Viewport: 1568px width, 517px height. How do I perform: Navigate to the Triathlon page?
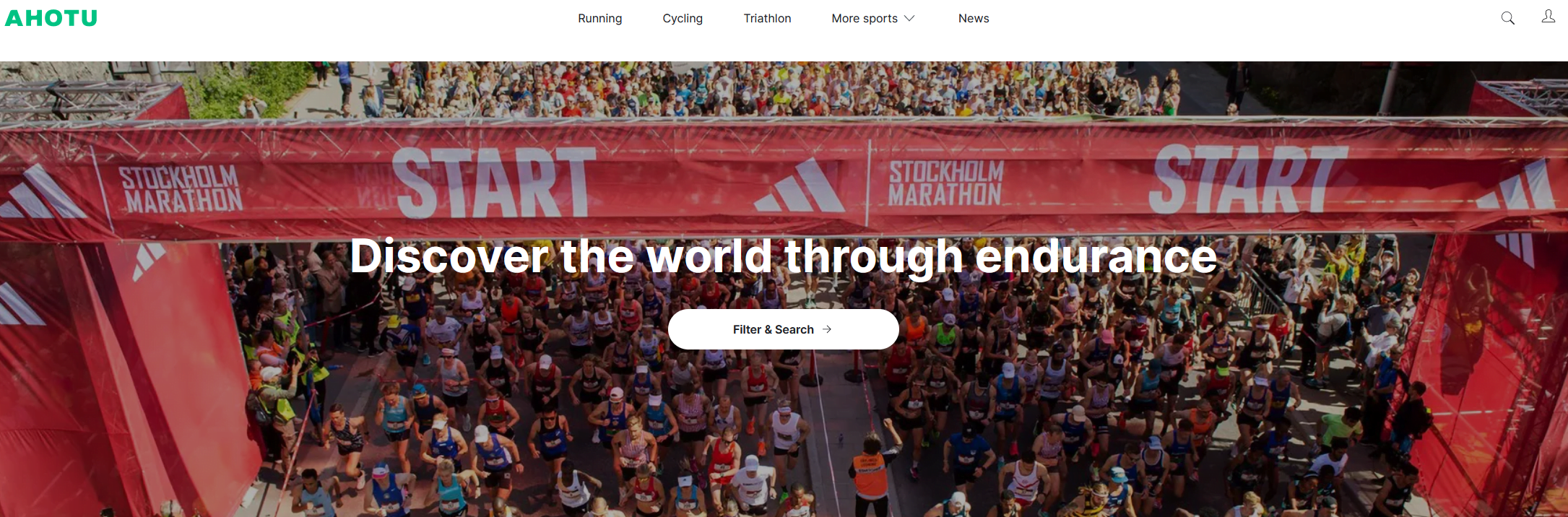(767, 18)
